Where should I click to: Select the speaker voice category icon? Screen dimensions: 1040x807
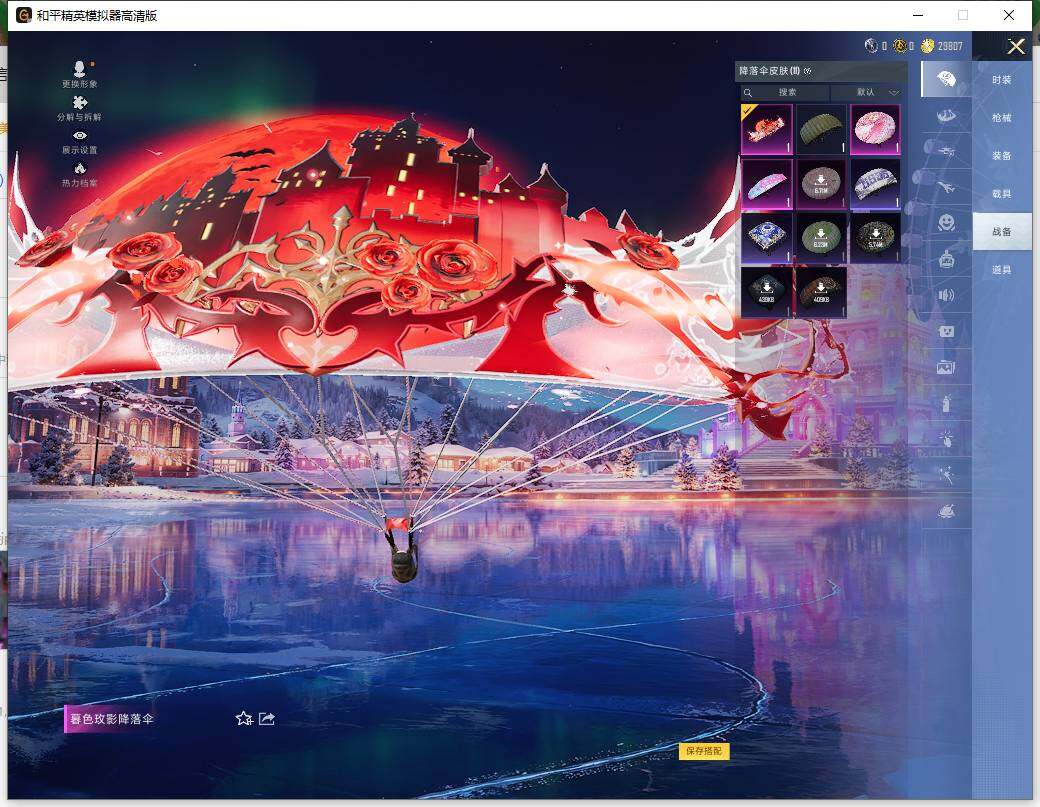[946, 295]
